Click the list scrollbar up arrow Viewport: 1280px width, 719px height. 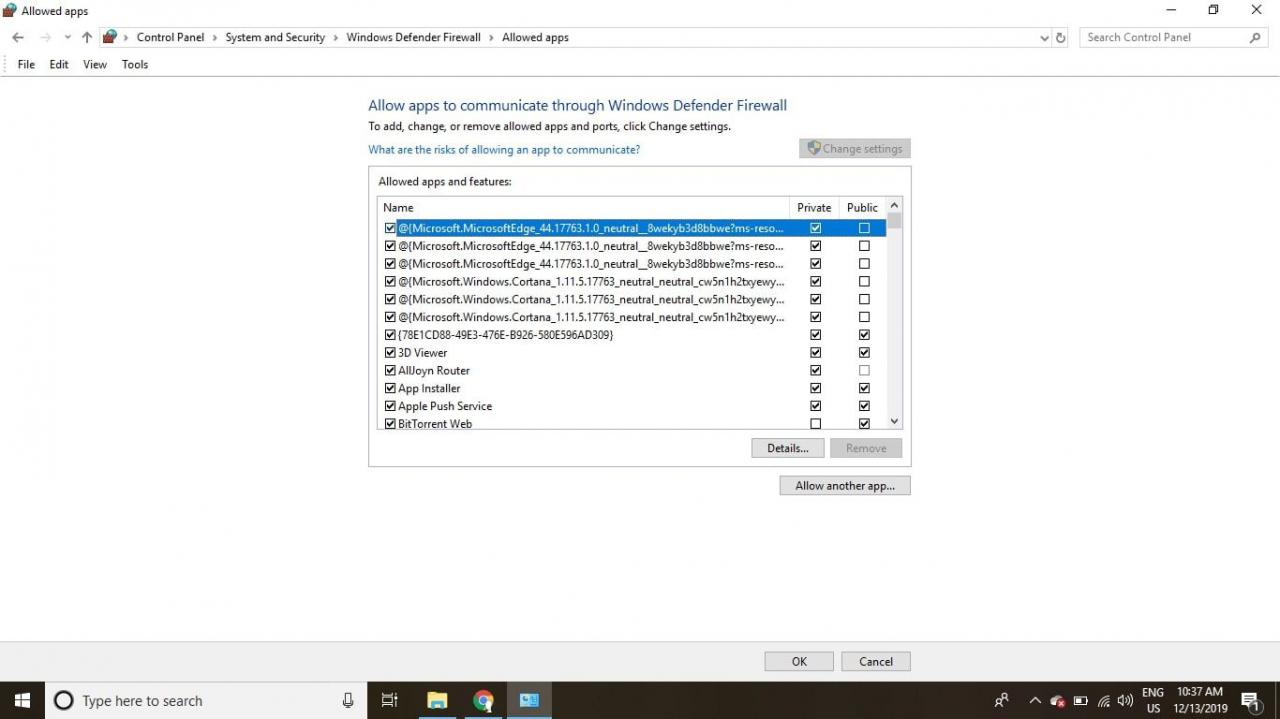(894, 206)
